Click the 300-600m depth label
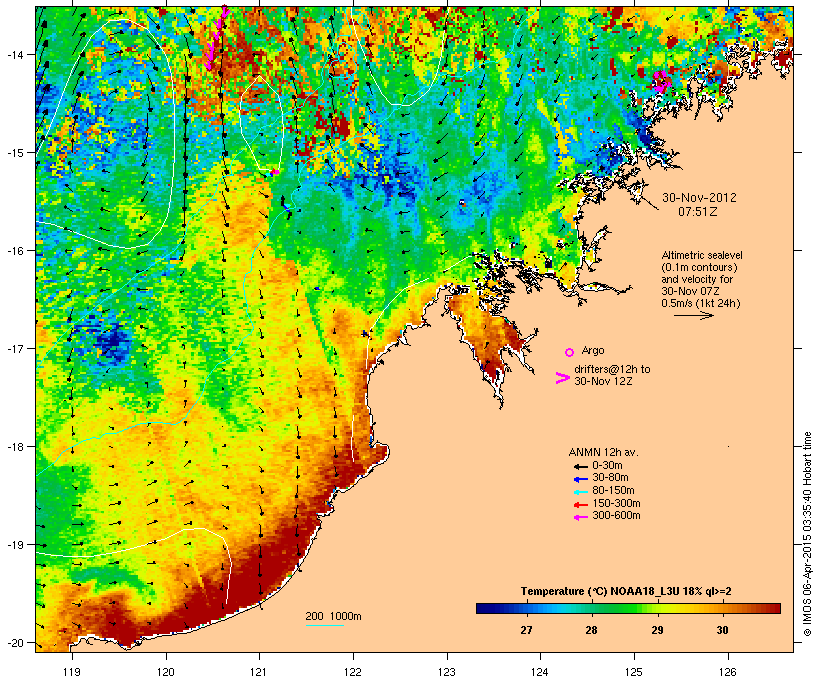This screenshot has height=680, width=820. click(616, 516)
